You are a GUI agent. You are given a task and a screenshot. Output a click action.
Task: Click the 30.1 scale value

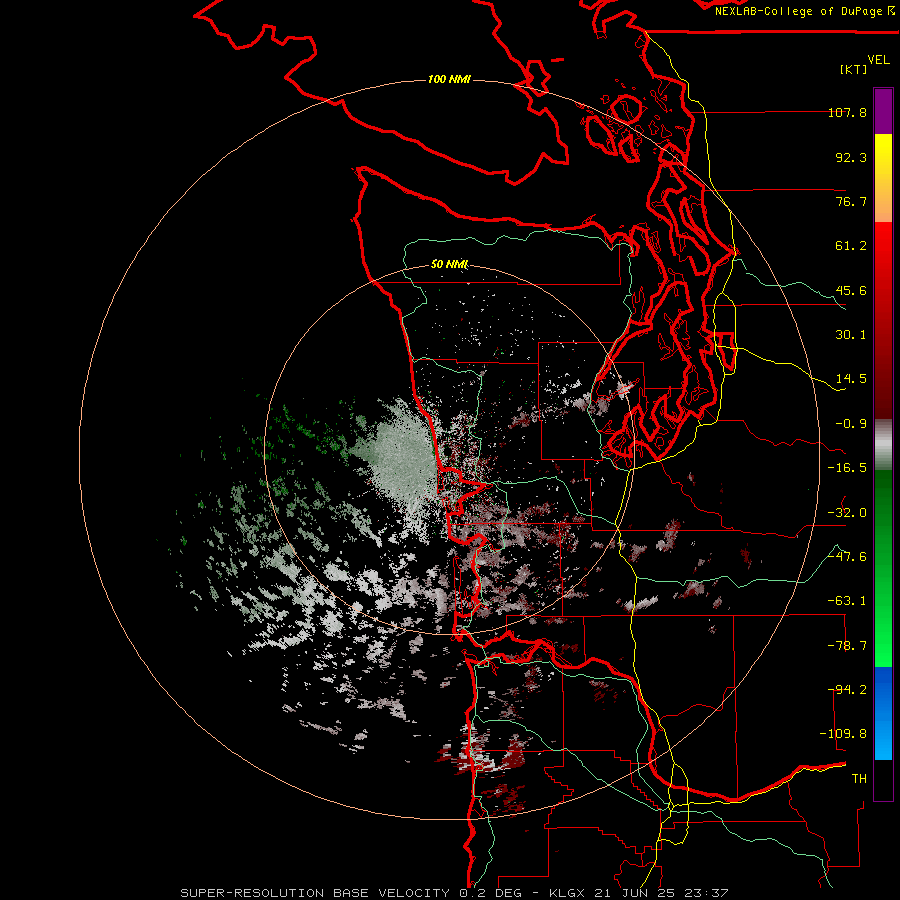(x=851, y=335)
